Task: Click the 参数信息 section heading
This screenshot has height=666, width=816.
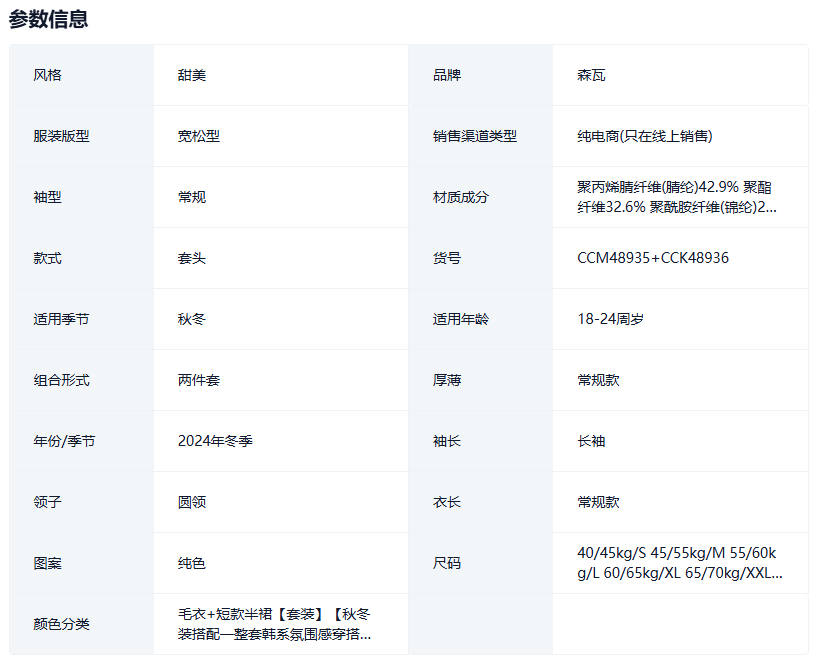Action: point(48,18)
